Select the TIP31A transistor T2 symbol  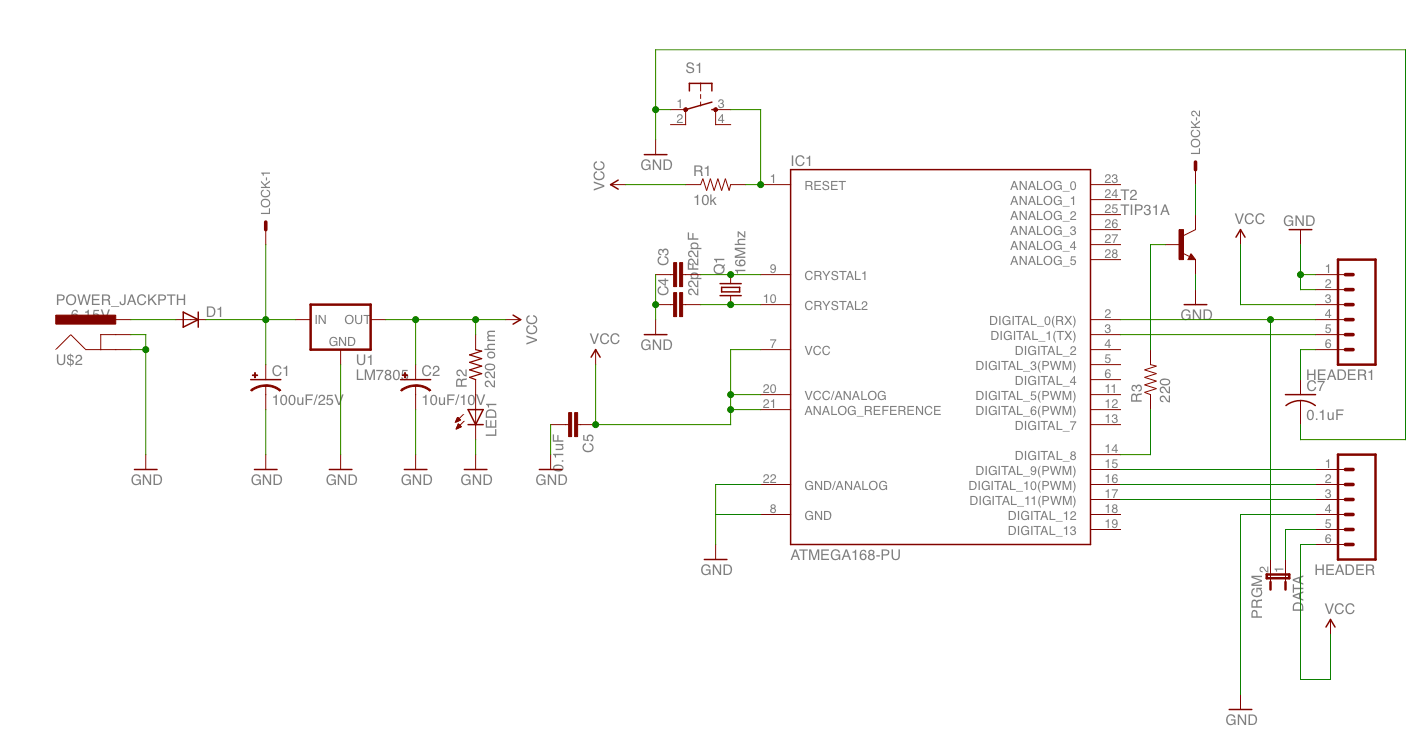click(x=1186, y=245)
